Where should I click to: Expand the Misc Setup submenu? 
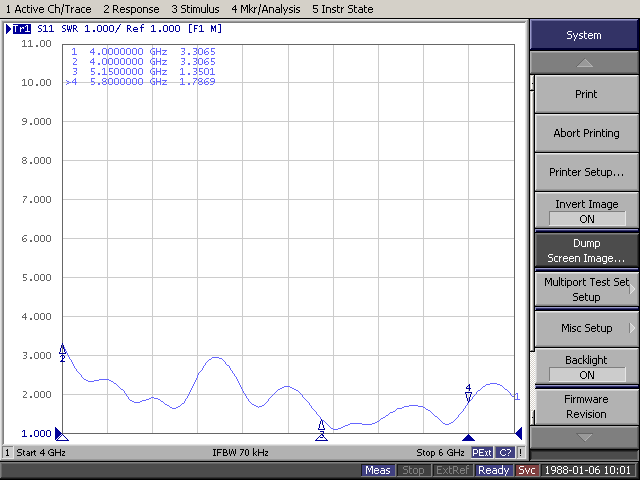point(586,328)
